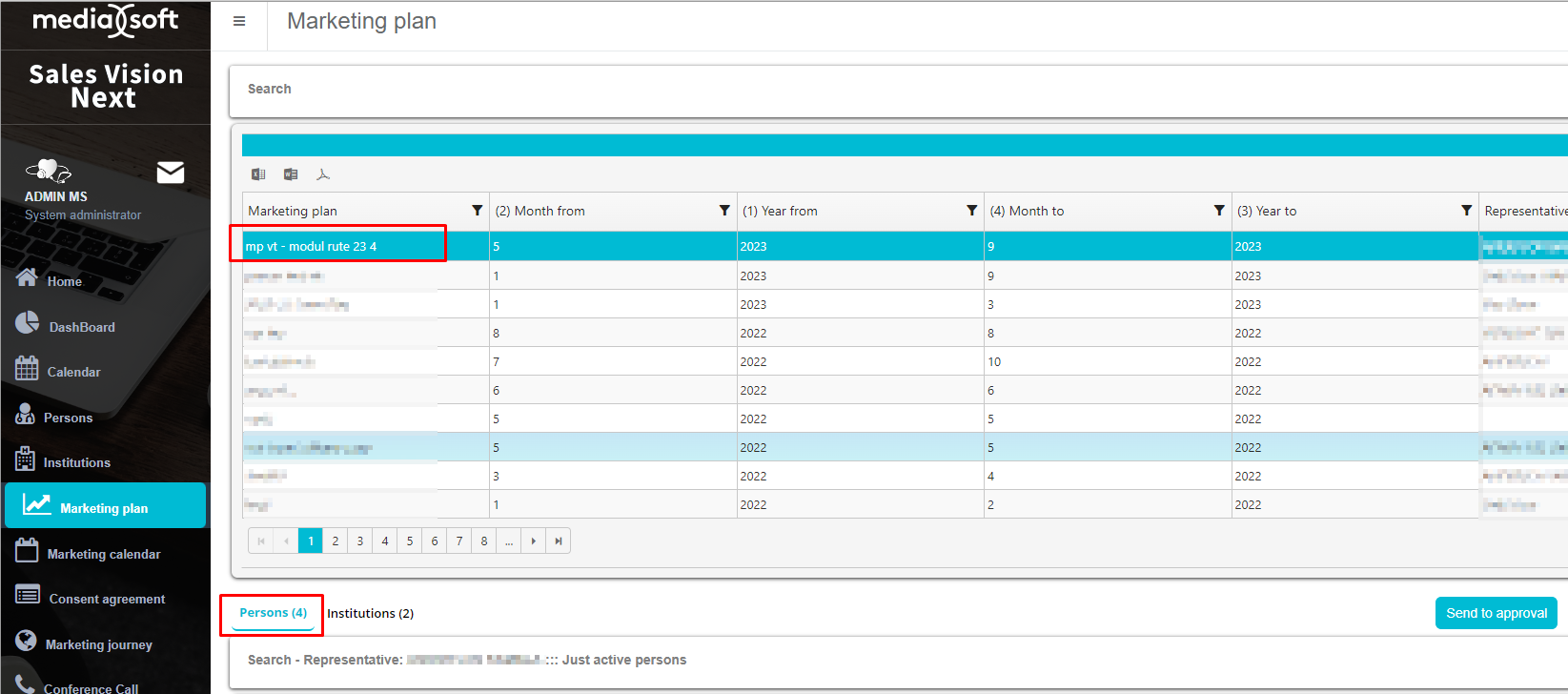Export table to Word
Image resolution: width=1568 pixels, height=694 pixels.
click(x=291, y=174)
